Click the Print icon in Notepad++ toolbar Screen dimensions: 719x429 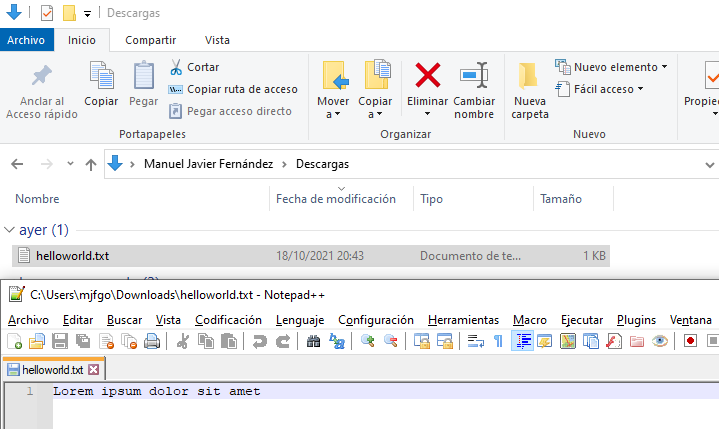click(152, 341)
